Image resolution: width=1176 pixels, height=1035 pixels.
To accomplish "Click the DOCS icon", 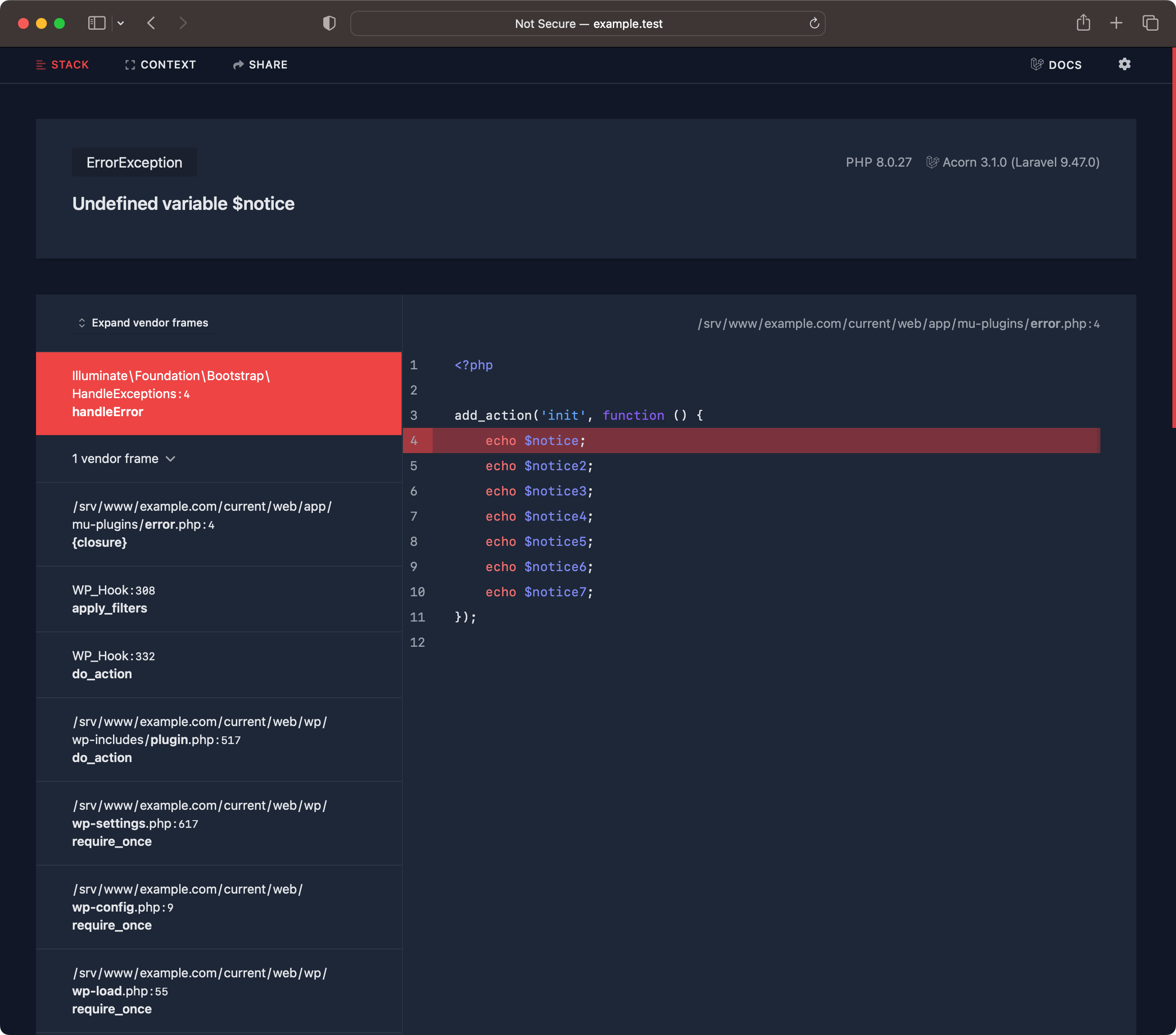I will [x=1037, y=64].
